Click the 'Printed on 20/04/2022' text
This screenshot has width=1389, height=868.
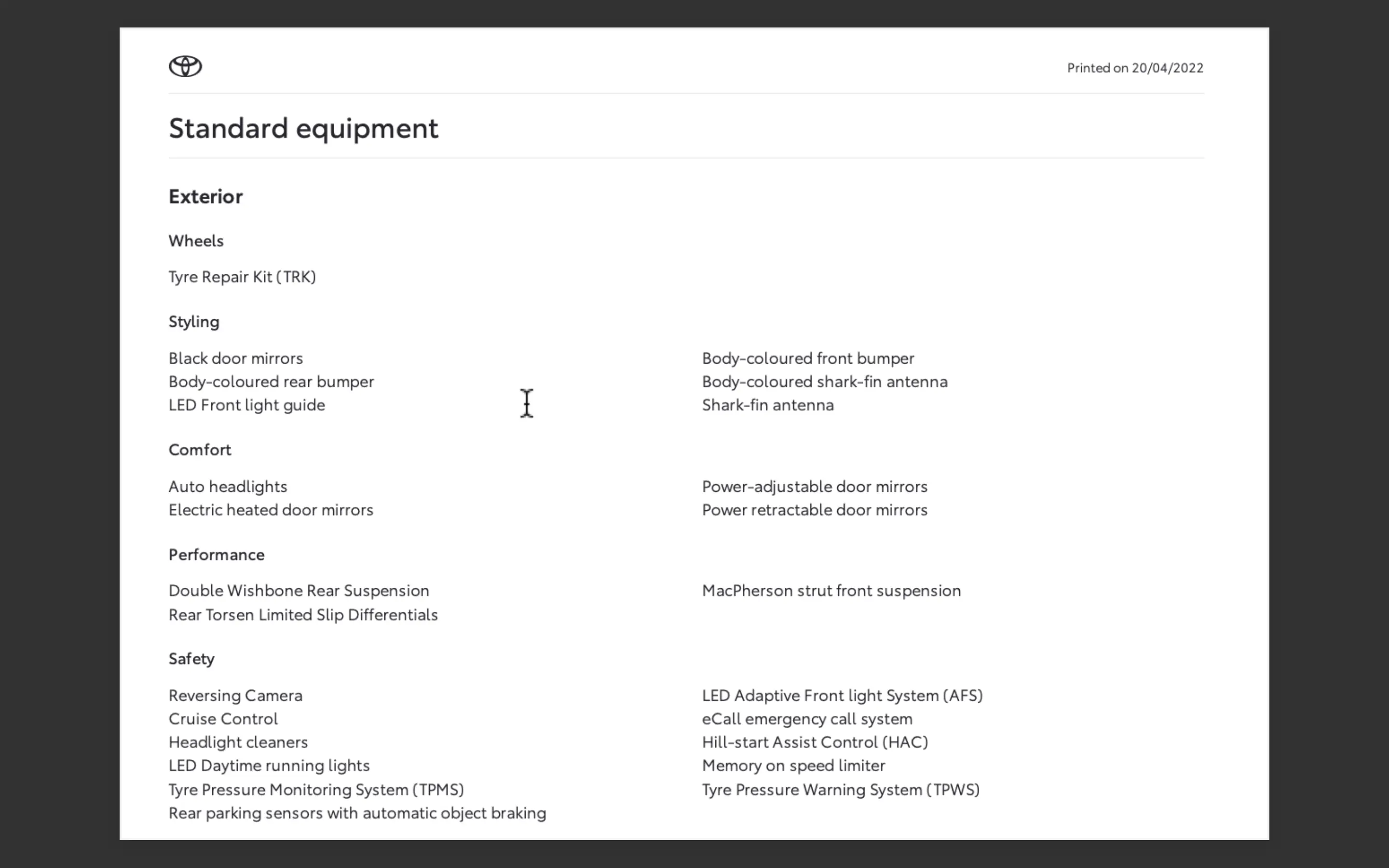click(x=1135, y=68)
